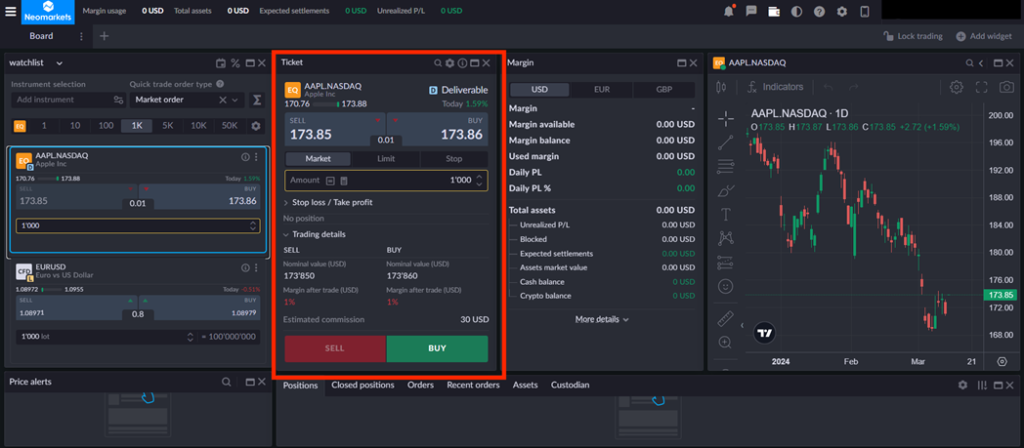Select the crosshair cursor tool on chart
Viewport: 1024px width, 448px height.
[x=726, y=118]
